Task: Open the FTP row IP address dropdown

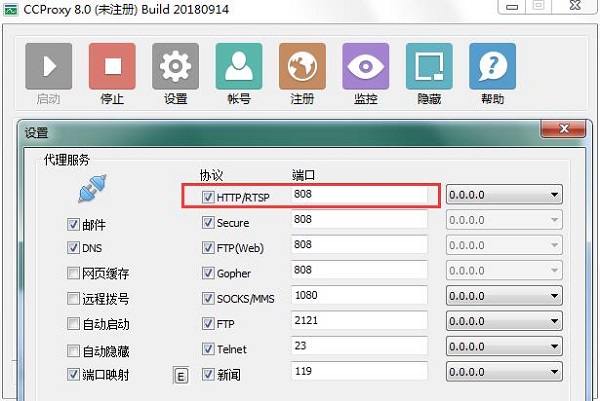Action: tap(504, 321)
